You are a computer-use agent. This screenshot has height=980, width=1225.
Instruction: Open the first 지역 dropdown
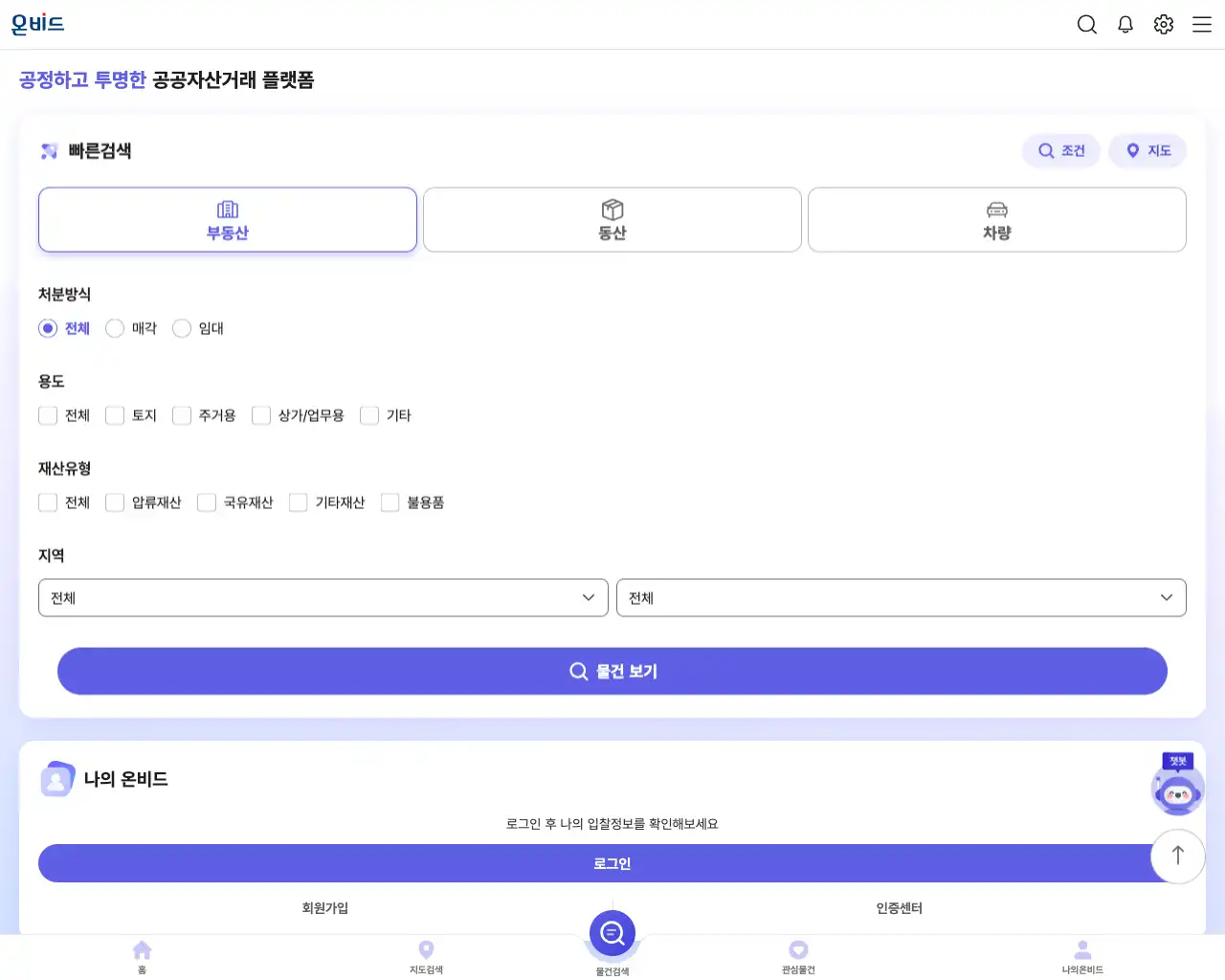coord(323,598)
